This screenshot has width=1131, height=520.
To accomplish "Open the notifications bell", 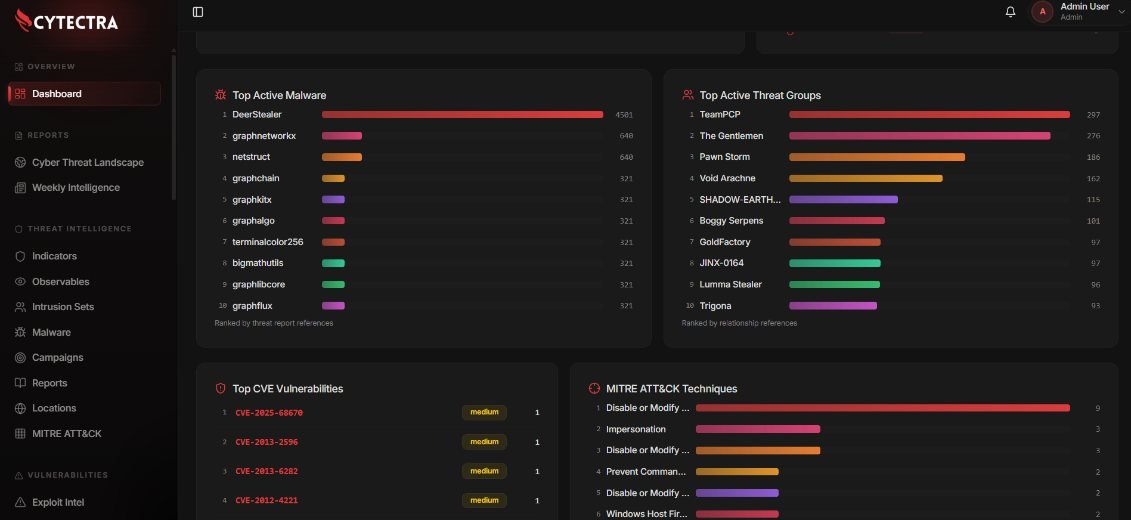I will point(1011,12).
